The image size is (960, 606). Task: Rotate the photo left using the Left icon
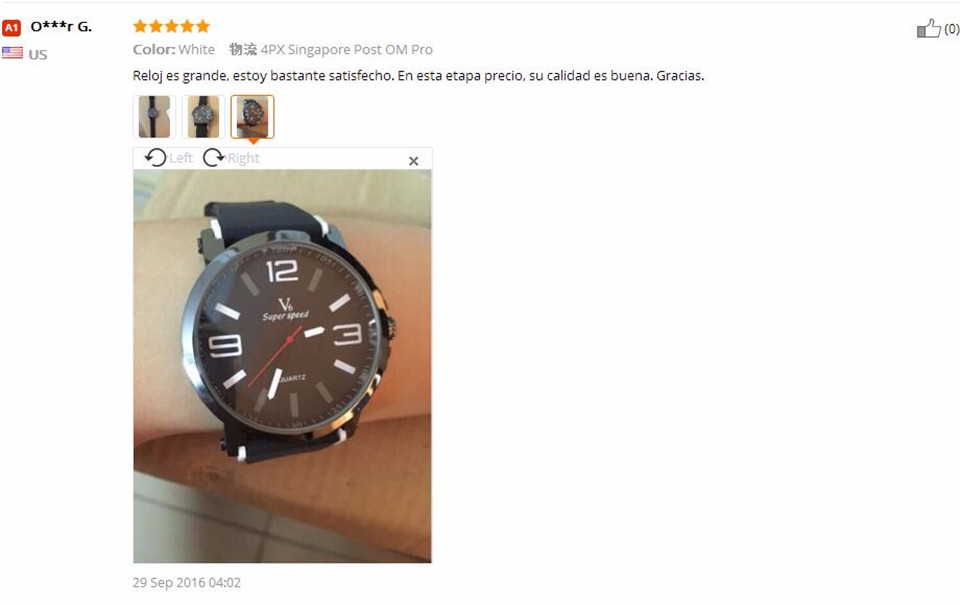(156, 158)
